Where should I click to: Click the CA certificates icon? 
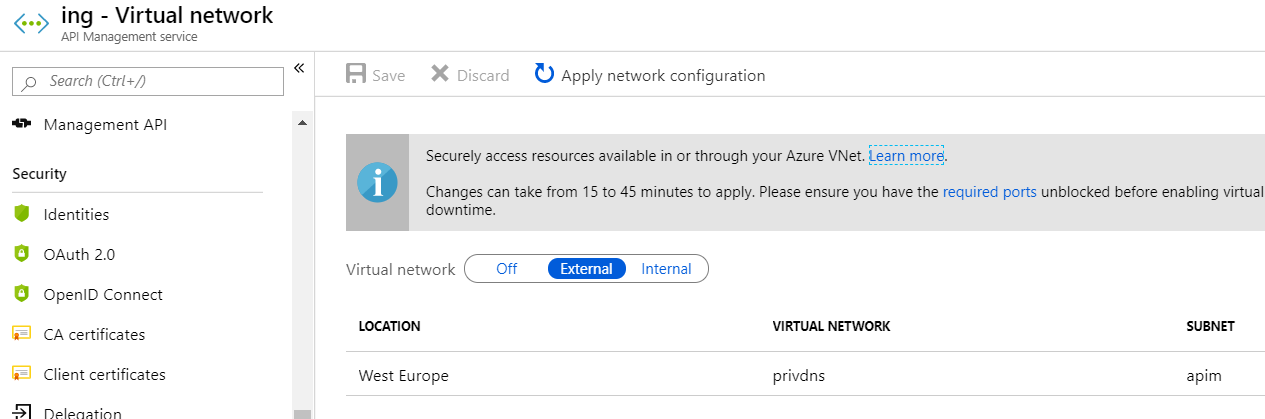click(x=22, y=334)
